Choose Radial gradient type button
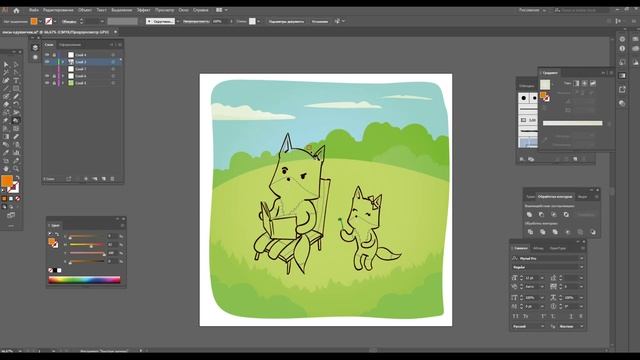This screenshot has width=640, height=360. point(584,83)
